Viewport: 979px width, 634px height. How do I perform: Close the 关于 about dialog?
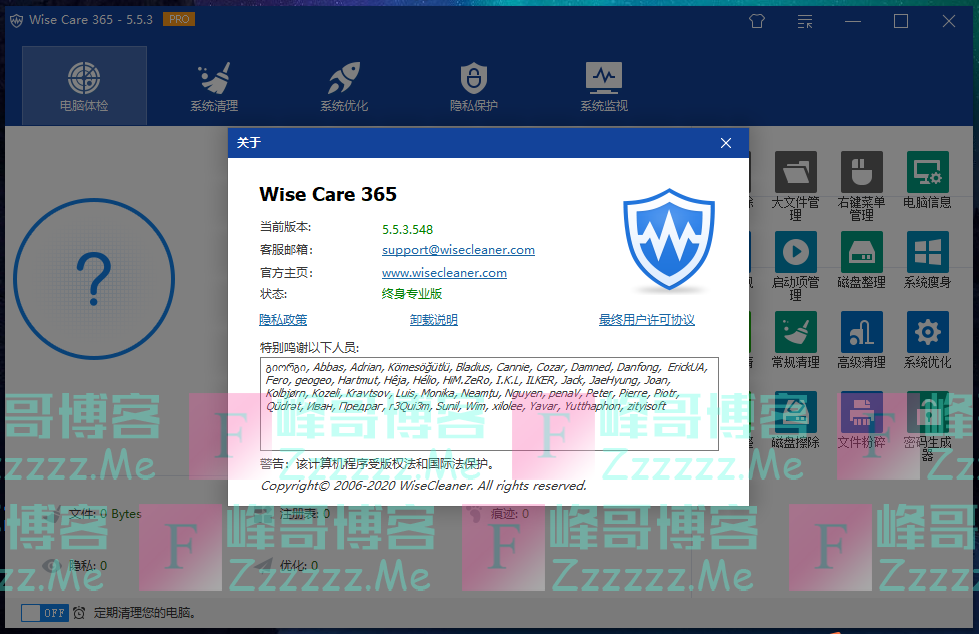(726, 143)
